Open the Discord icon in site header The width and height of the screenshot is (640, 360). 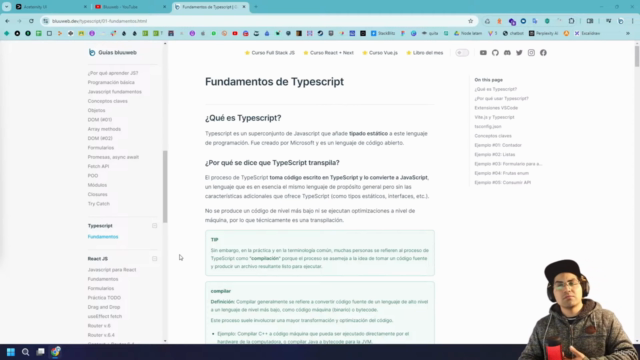click(507, 53)
